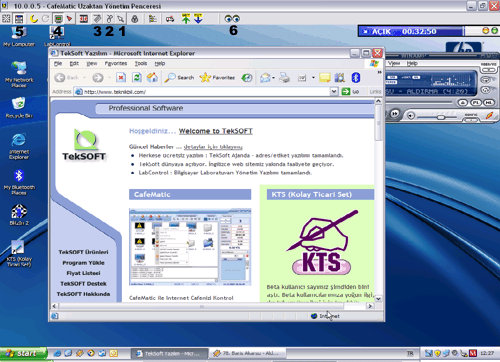
Task: Expand the IE toolbar overflow chevron
Action: click(379, 72)
